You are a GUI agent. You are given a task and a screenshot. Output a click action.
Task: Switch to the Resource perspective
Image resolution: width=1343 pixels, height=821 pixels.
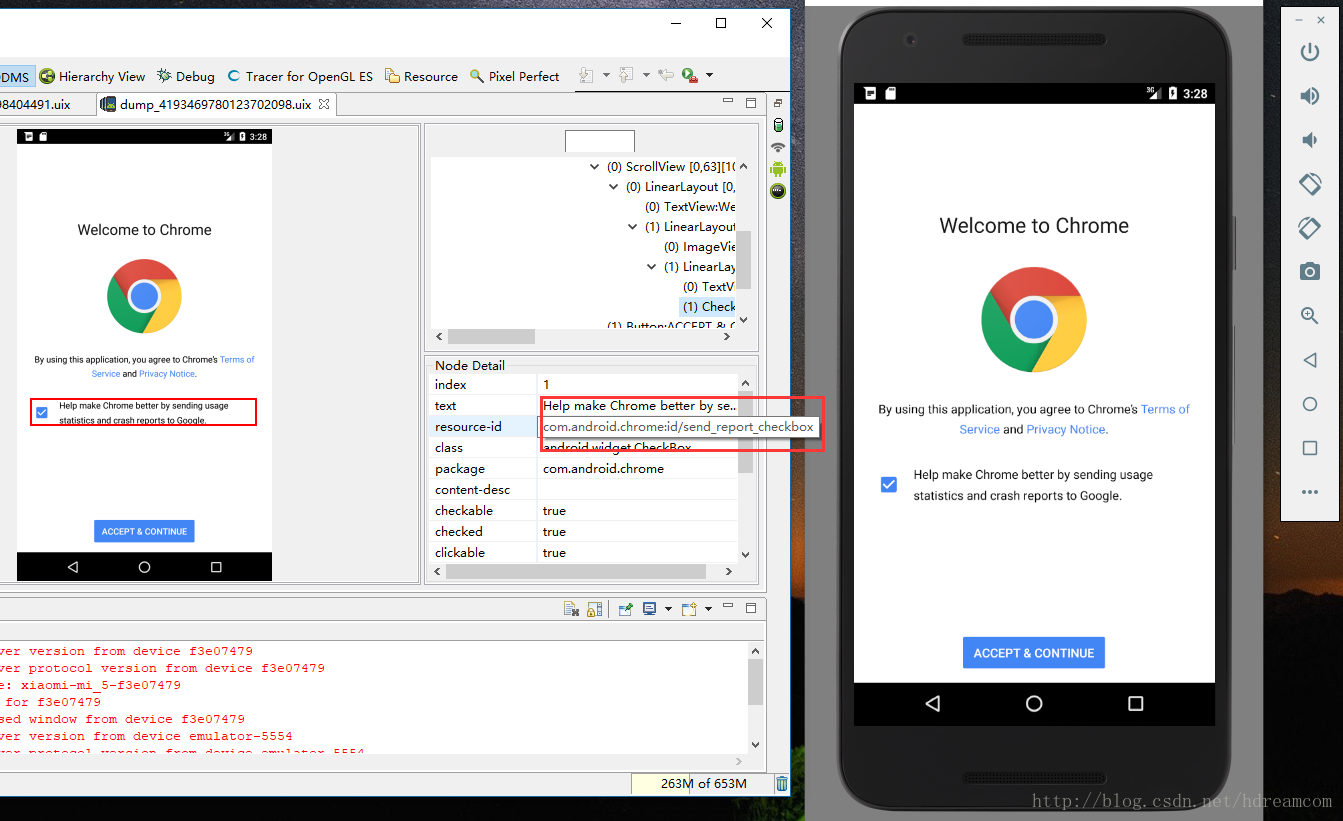coord(421,76)
